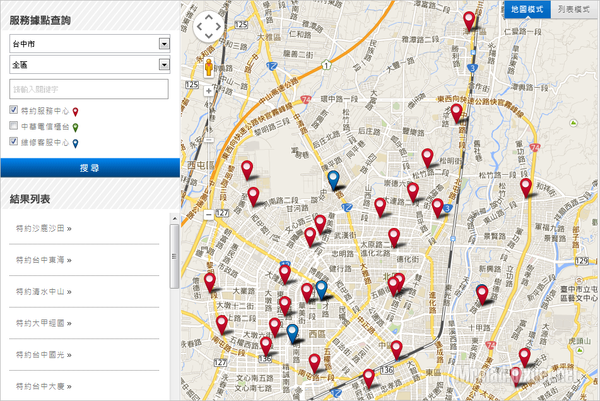Click the topmost red marker on map
Image resolution: width=600 pixels, height=401 pixels.
click(x=468, y=20)
